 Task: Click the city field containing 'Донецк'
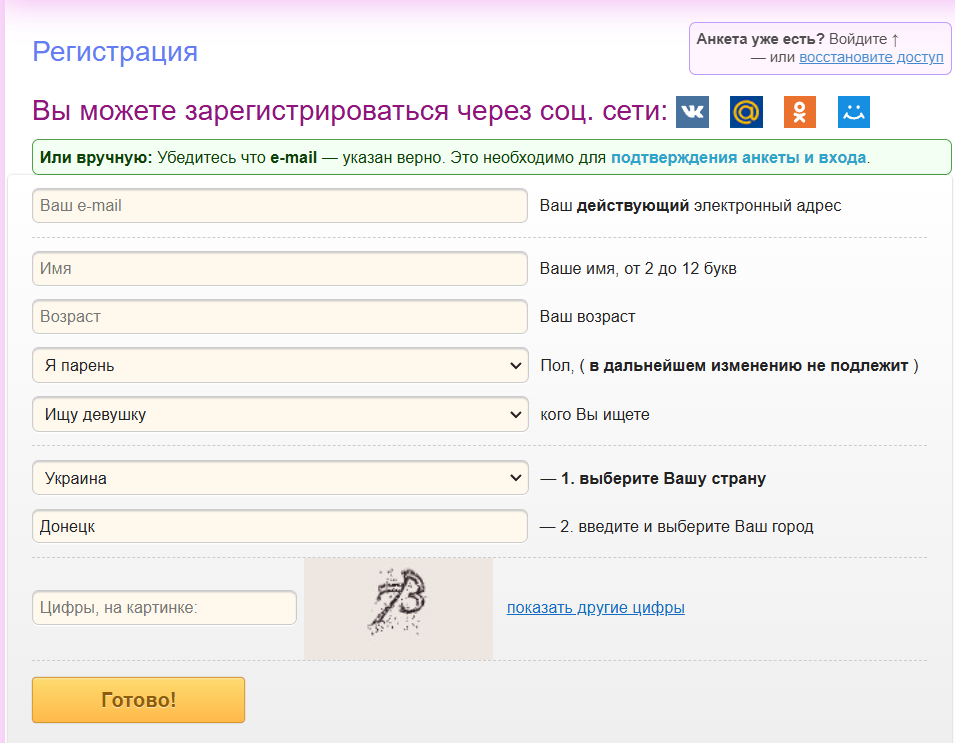[x=279, y=527]
